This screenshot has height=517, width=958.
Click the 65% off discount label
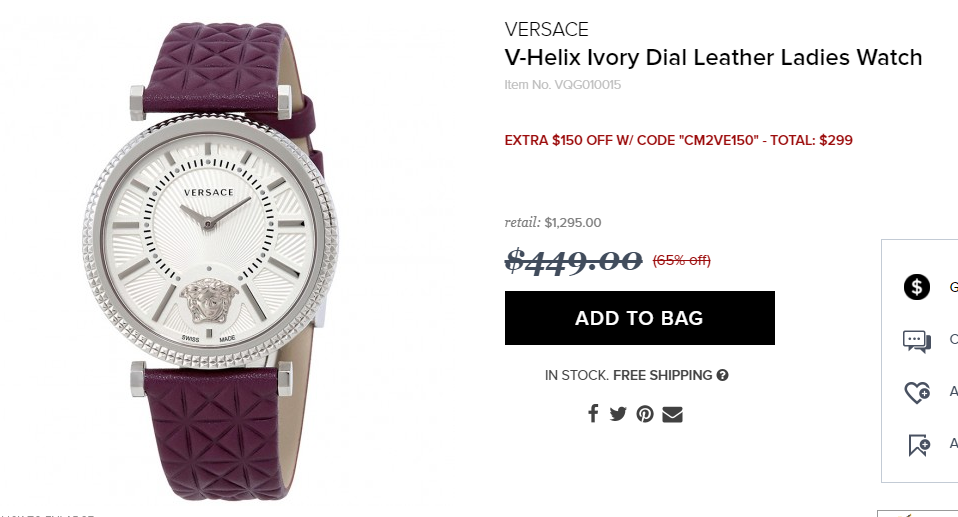click(681, 260)
